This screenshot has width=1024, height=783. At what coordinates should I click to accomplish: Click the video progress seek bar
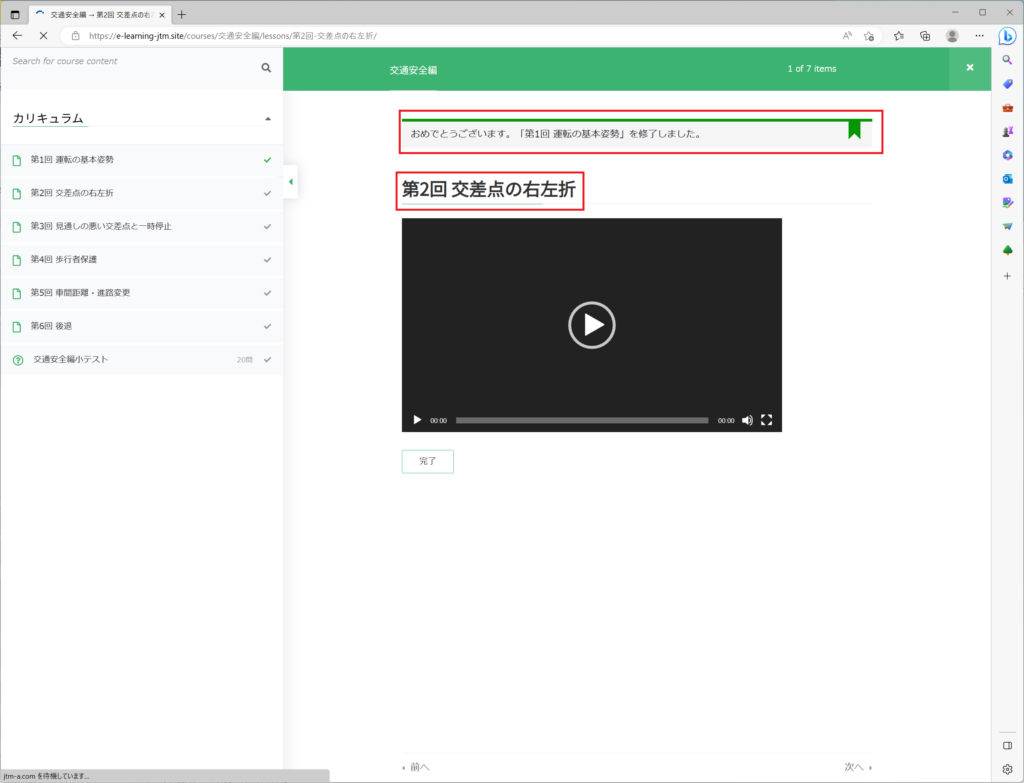[x=581, y=420]
